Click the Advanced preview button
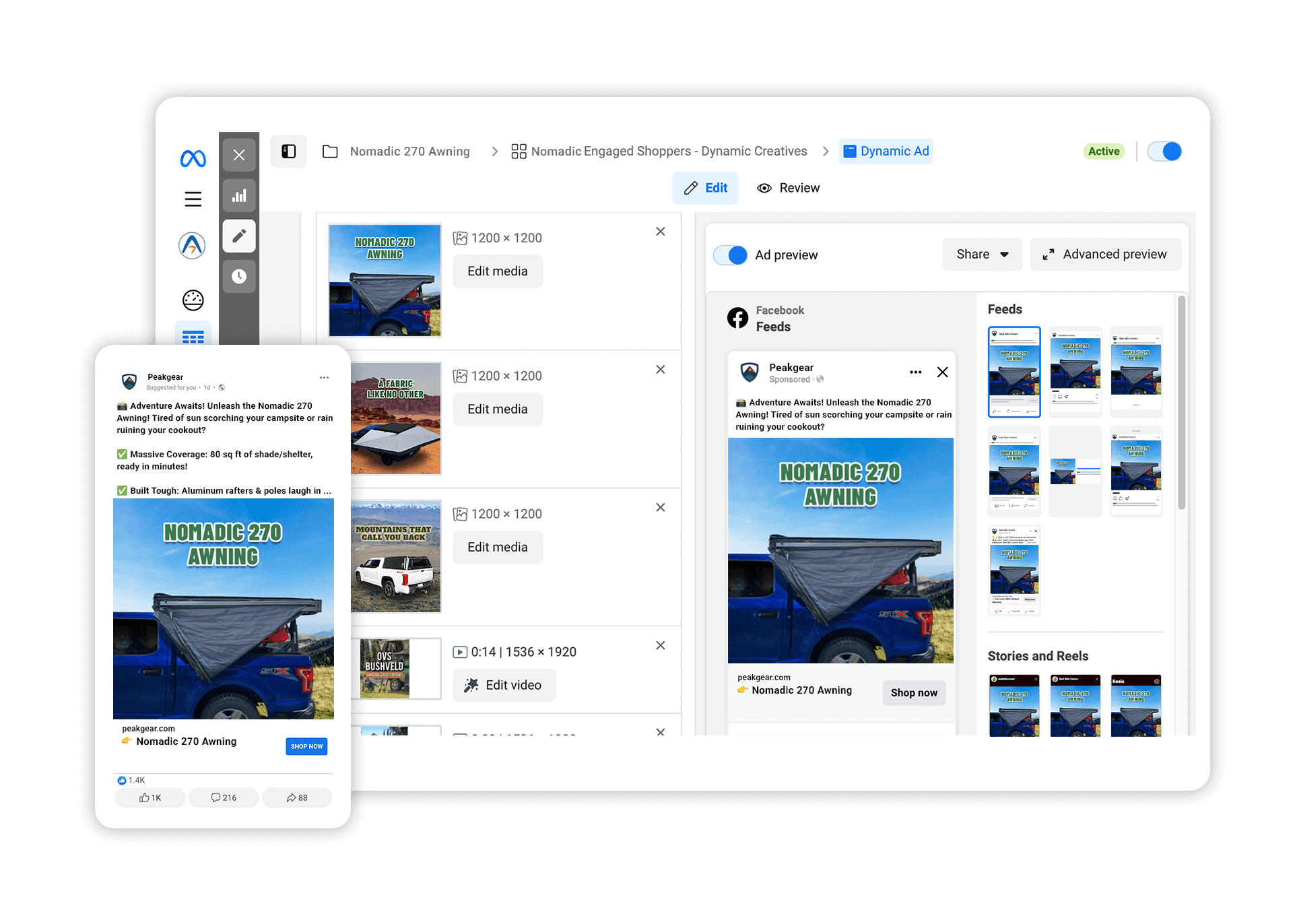The height and width of the screenshot is (924, 1293). coord(1105,255)
